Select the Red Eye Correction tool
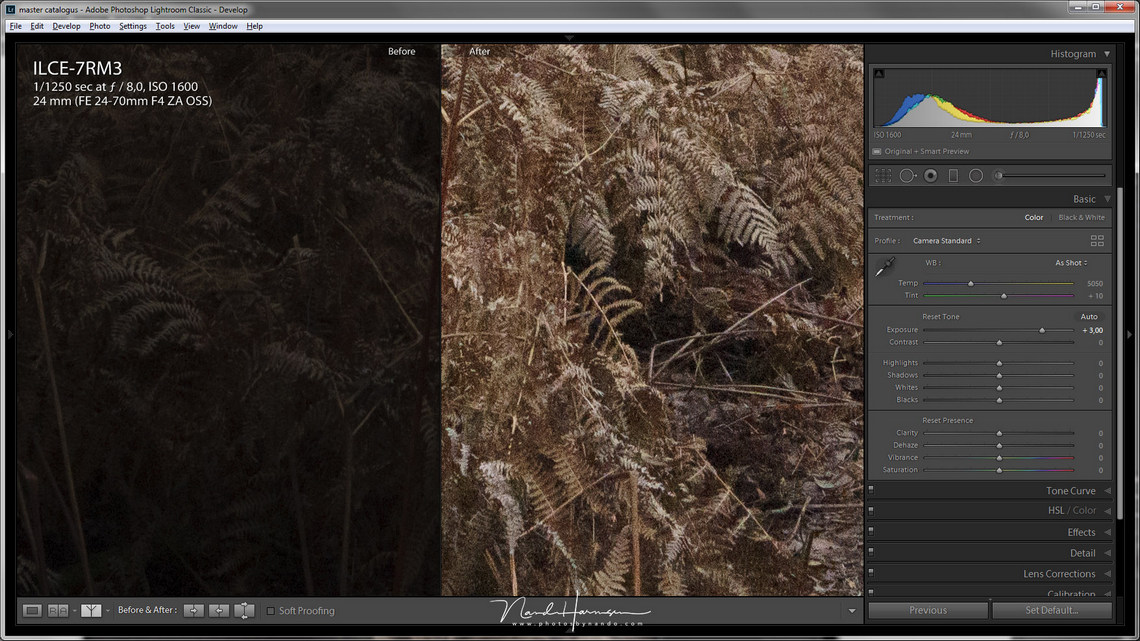 (x=931, y=176)
